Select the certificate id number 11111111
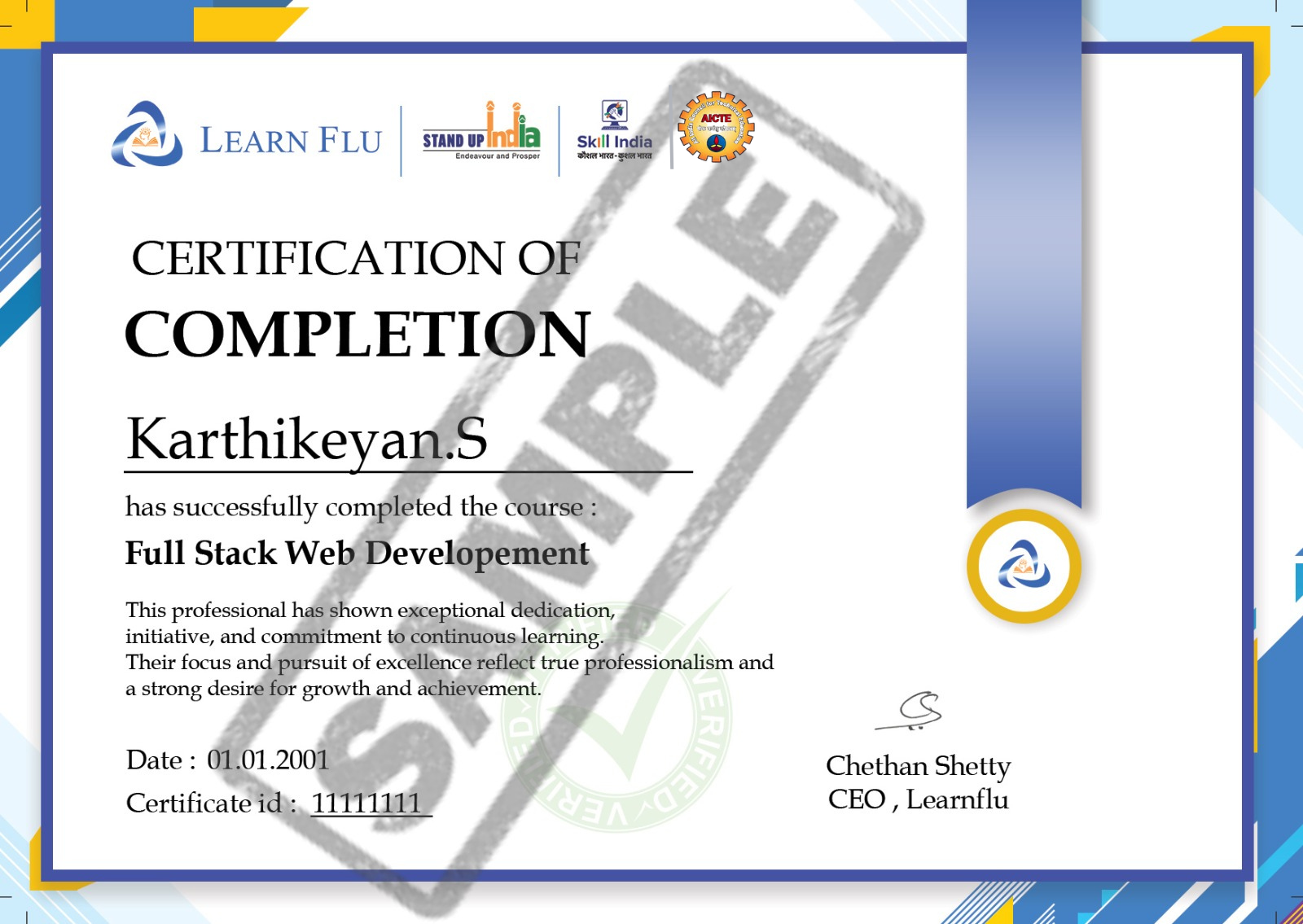The width and height of the screenshot is (1303, 924). [x=366, y=804]
